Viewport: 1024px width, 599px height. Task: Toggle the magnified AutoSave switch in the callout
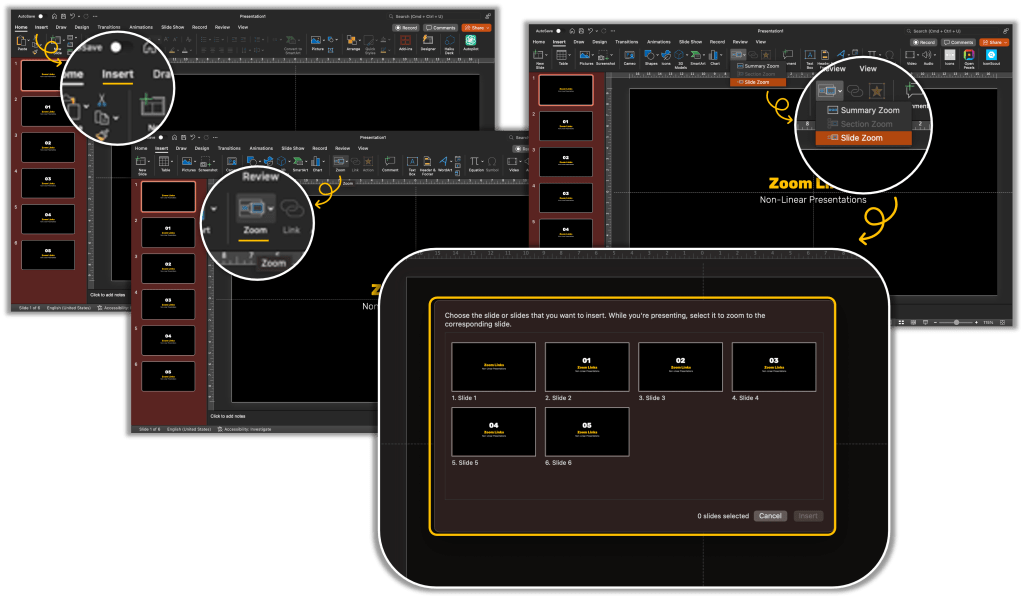pyautogui.click(x=117, y=47)
